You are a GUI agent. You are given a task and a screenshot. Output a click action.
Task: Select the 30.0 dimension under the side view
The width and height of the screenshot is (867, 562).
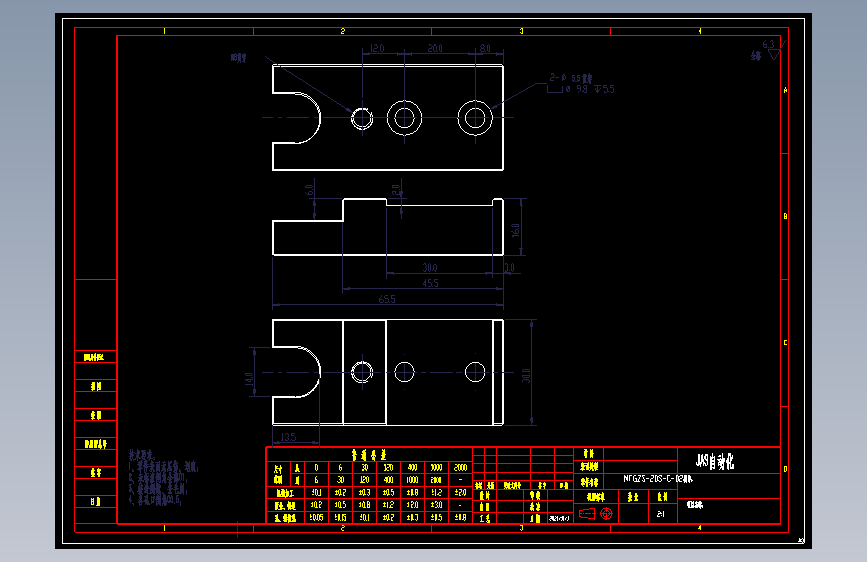pyautogui.click(x=430, y=268)
